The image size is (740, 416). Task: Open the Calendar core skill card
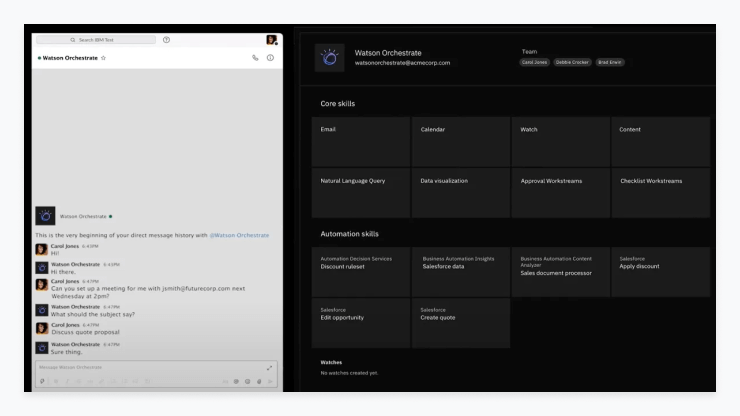pyautogui.click(x=461, y=142)
